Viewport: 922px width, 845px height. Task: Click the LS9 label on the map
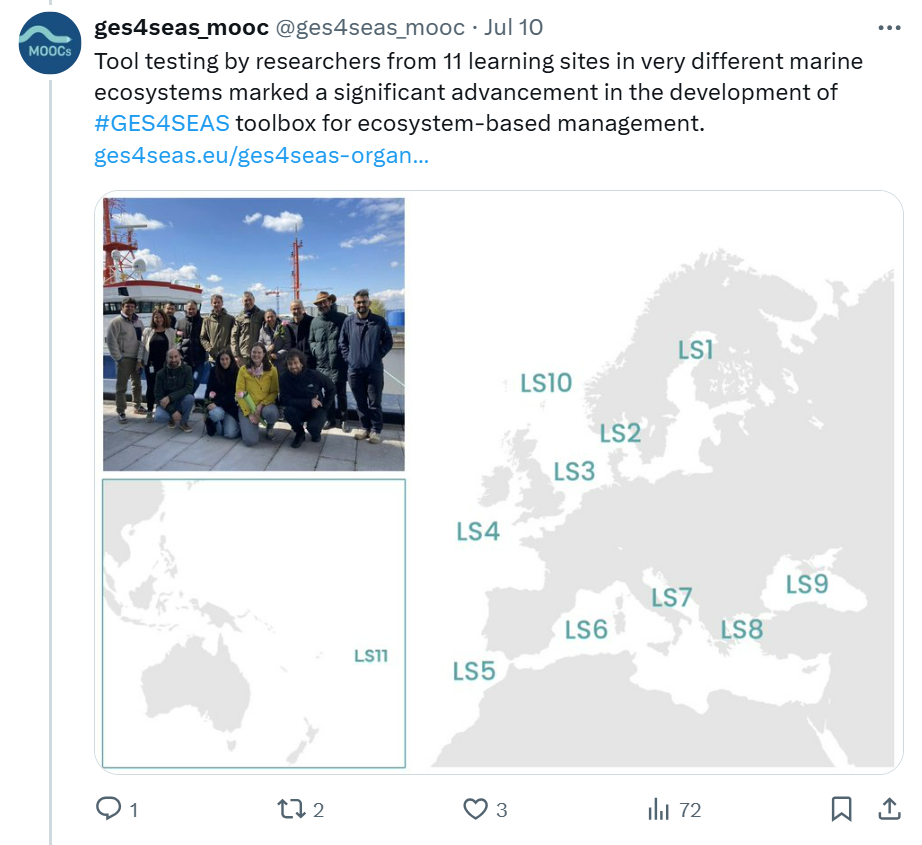806,584
